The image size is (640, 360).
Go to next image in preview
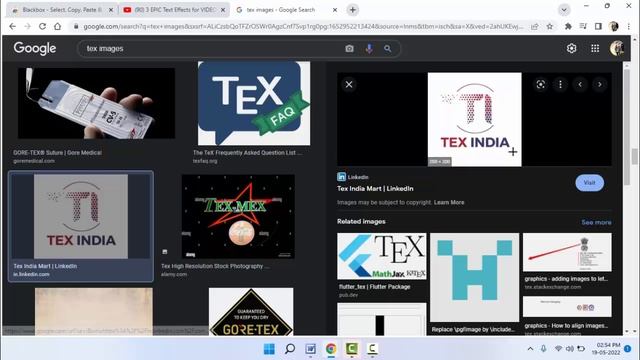click(x=600, y=84)
